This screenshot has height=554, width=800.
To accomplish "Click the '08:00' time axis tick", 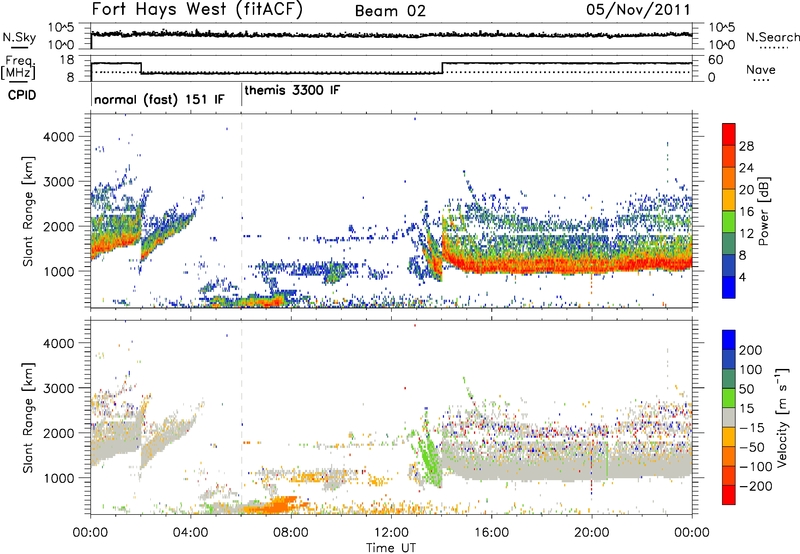I will 291,533.
